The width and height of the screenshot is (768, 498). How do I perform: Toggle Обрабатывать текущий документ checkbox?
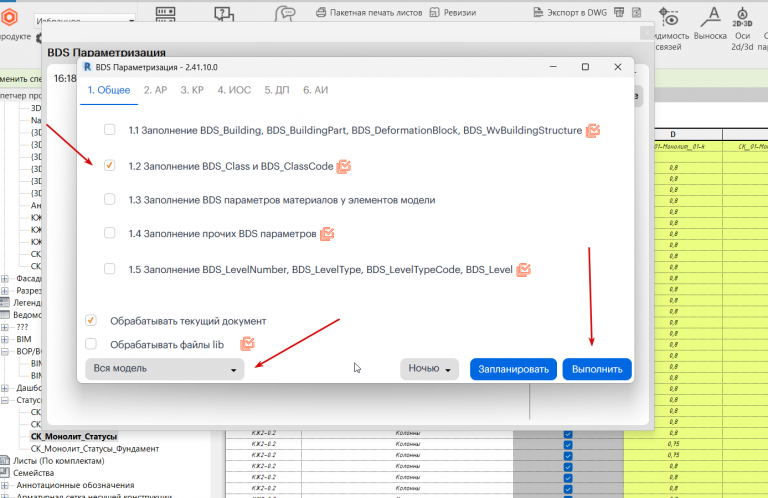[x=91, y=320]
